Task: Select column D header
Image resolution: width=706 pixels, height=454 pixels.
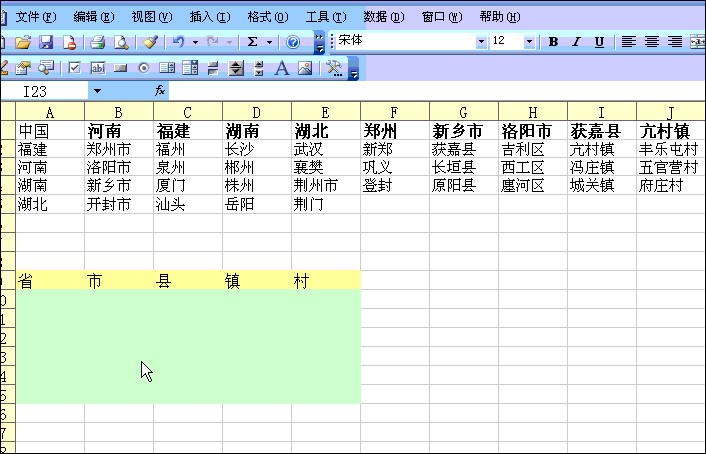Action: click(257, 112)
